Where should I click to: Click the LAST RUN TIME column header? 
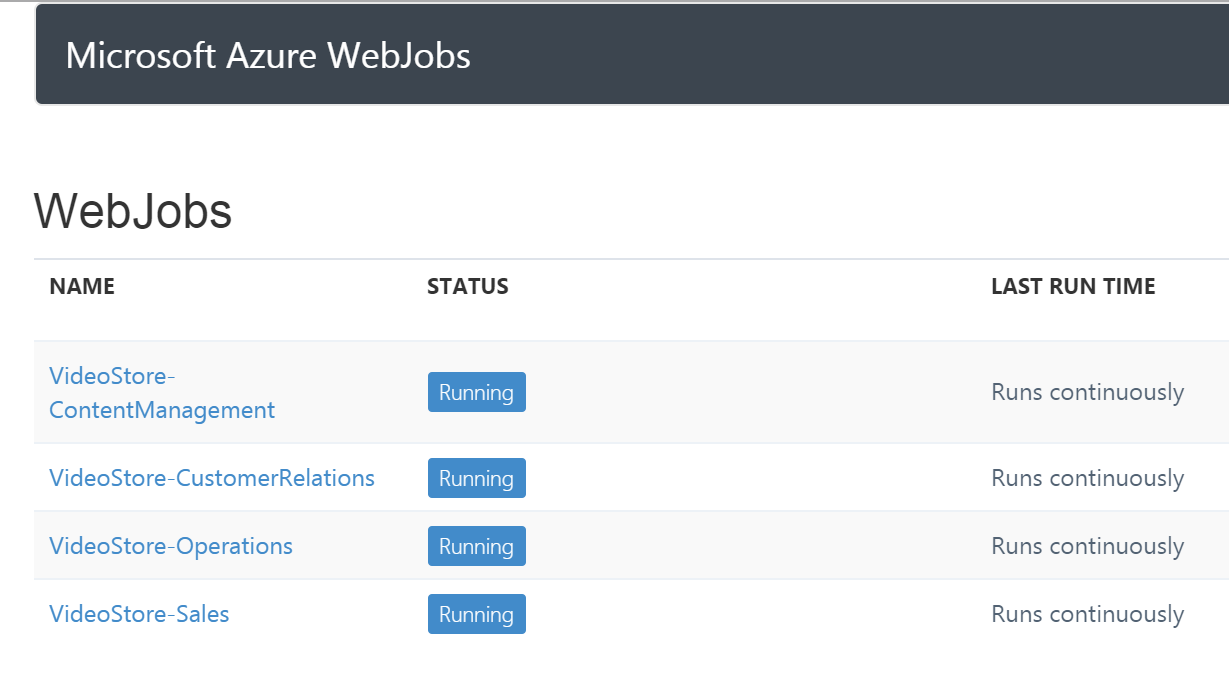[1073, 286]
